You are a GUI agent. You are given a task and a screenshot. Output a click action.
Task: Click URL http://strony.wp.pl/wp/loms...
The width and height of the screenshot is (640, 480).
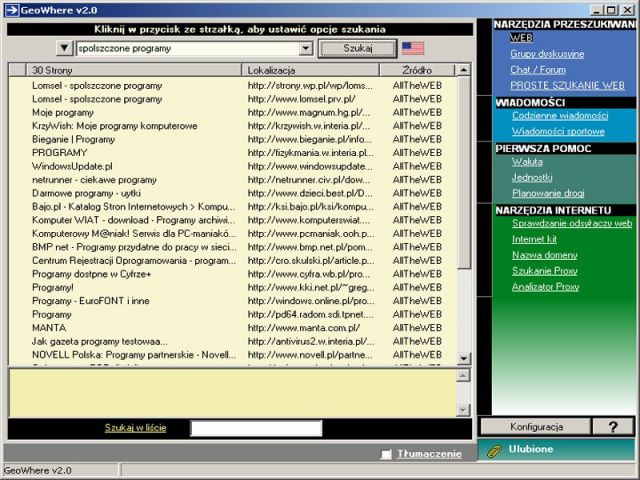point(310,85)
